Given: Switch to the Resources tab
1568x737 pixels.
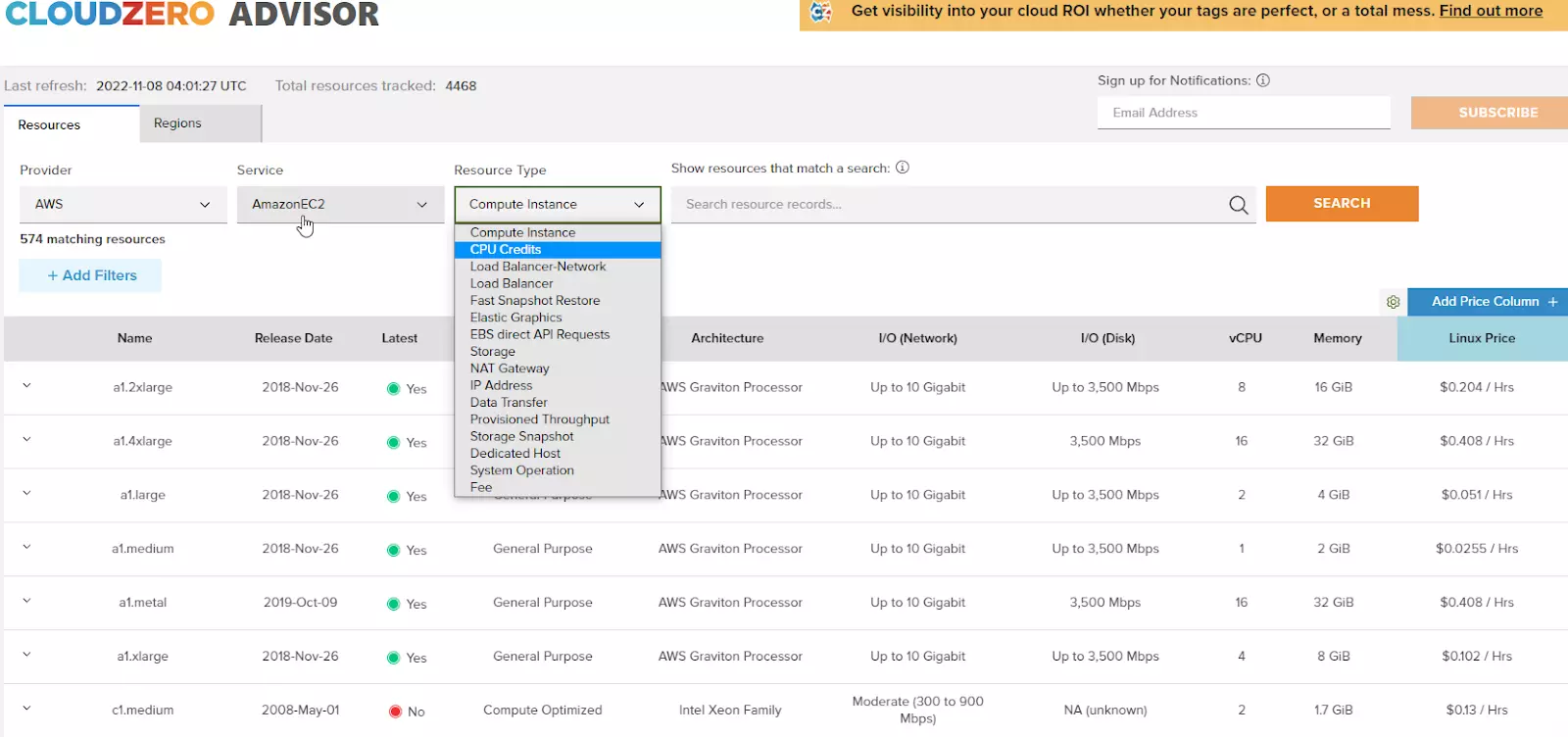Looking at the screenshot, I should click(72, 124).
